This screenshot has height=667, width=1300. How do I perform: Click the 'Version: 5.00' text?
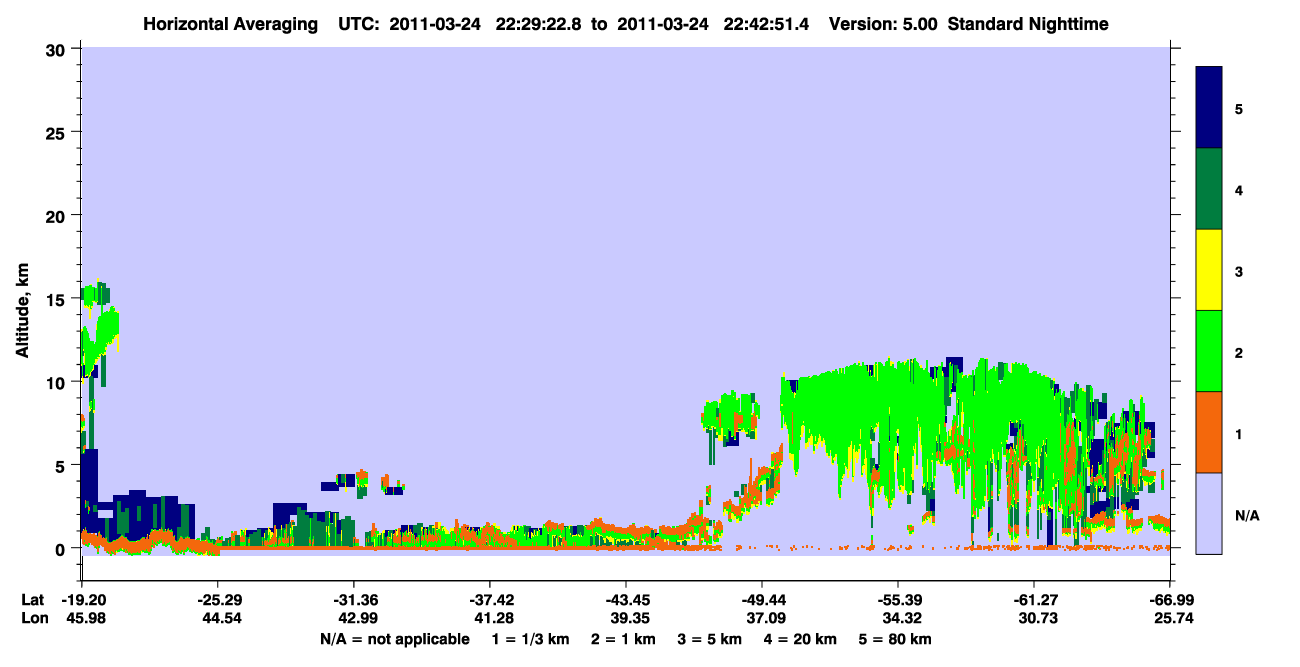coord(883,24)
